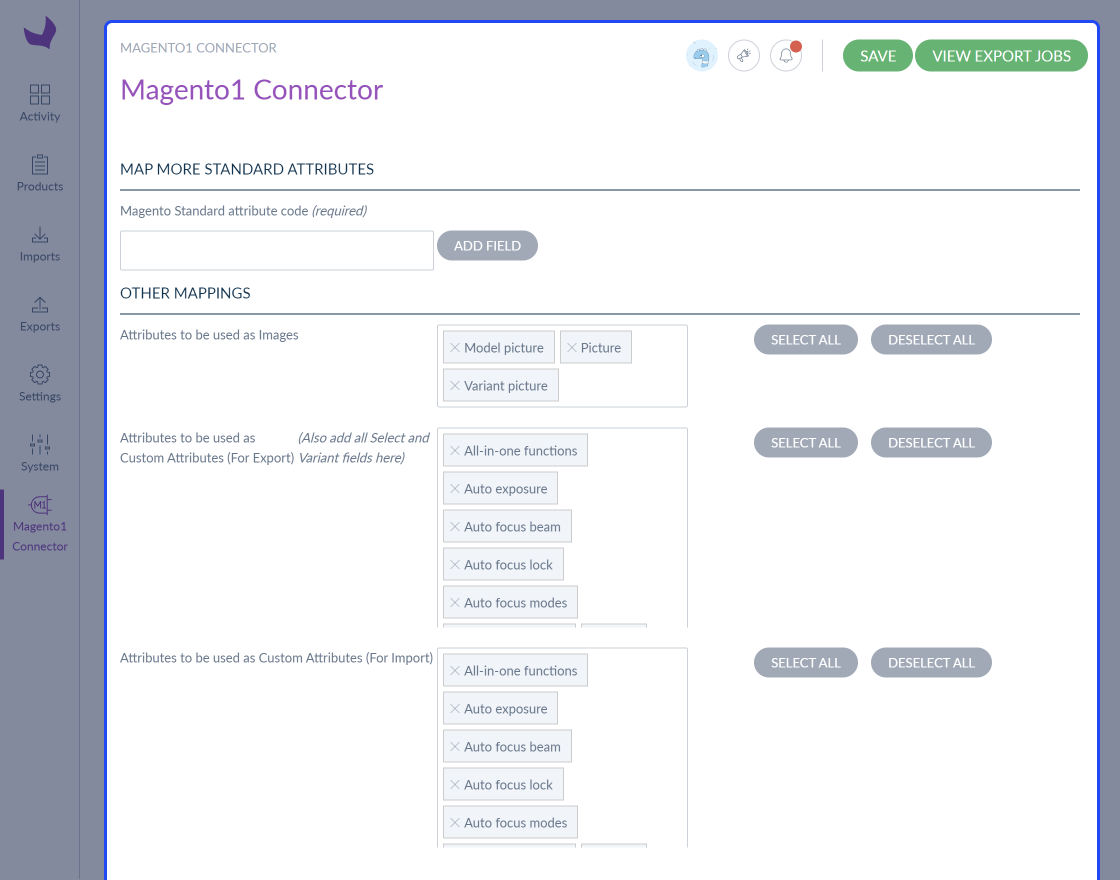This screenshot has height=880, width=1120.
Task: Click the user avatar icon
Action: click(701, 56)
